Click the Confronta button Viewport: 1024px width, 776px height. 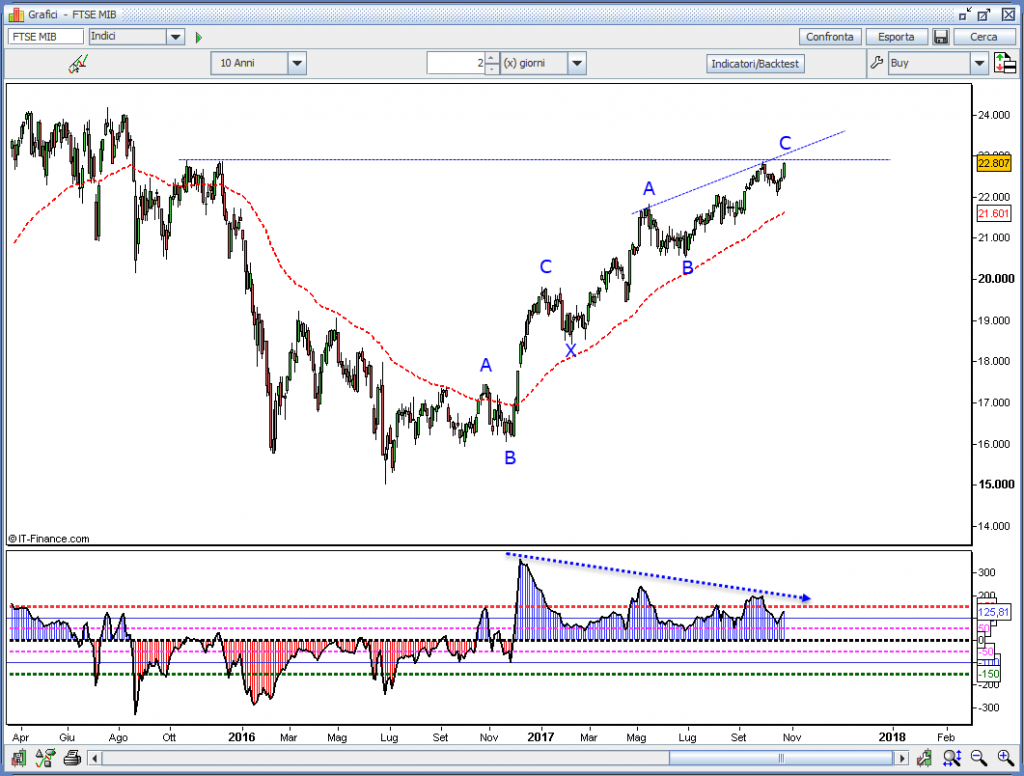829,37
